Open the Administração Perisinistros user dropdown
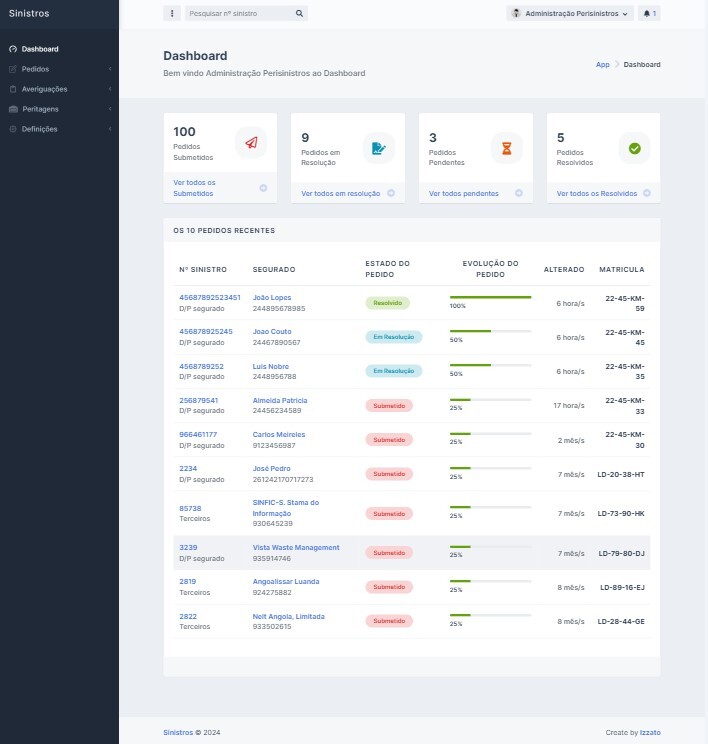The image size is (708, 744). pyautogui.click(x=571, y=14)
